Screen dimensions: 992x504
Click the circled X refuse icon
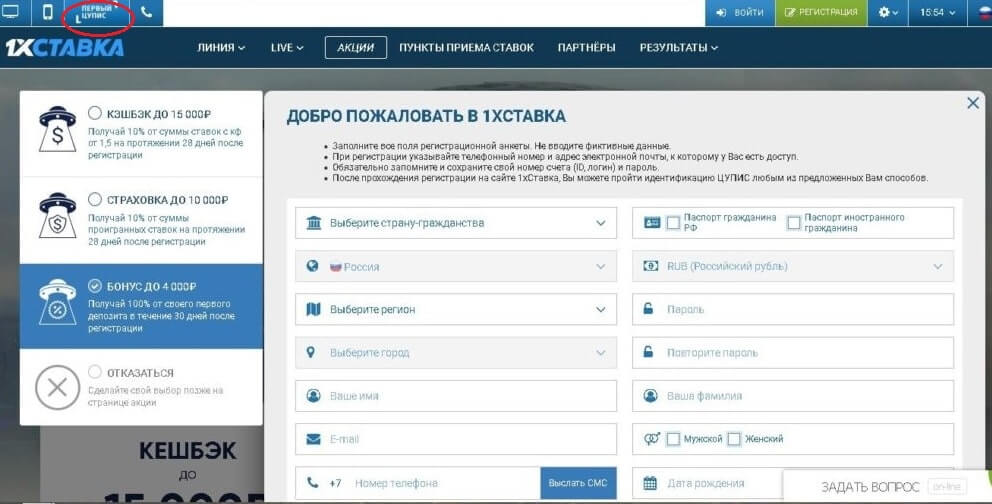(58, 388)
